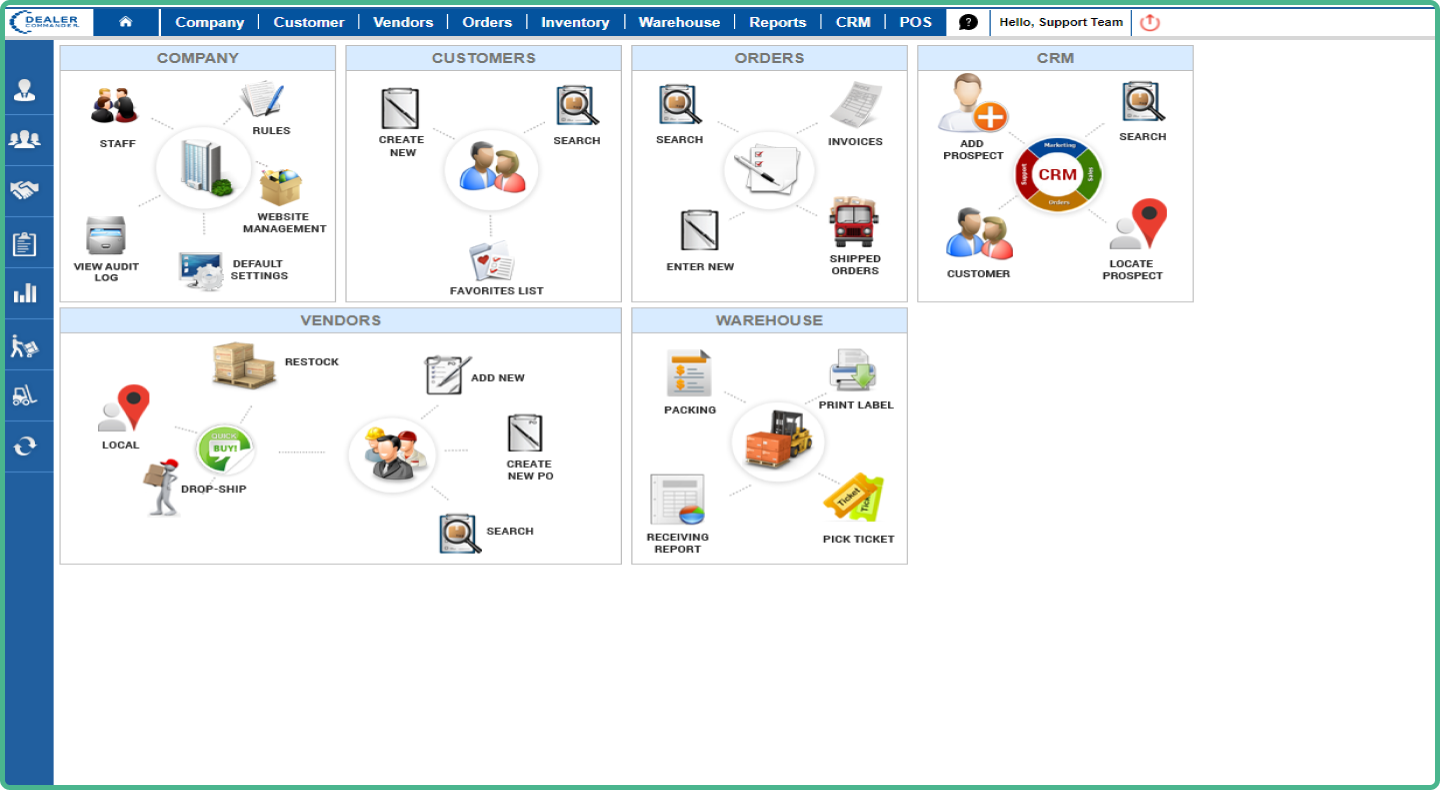Click the Print Label printer icon
The height and width of the screenshot is (790, 1440).
[852, 371]
